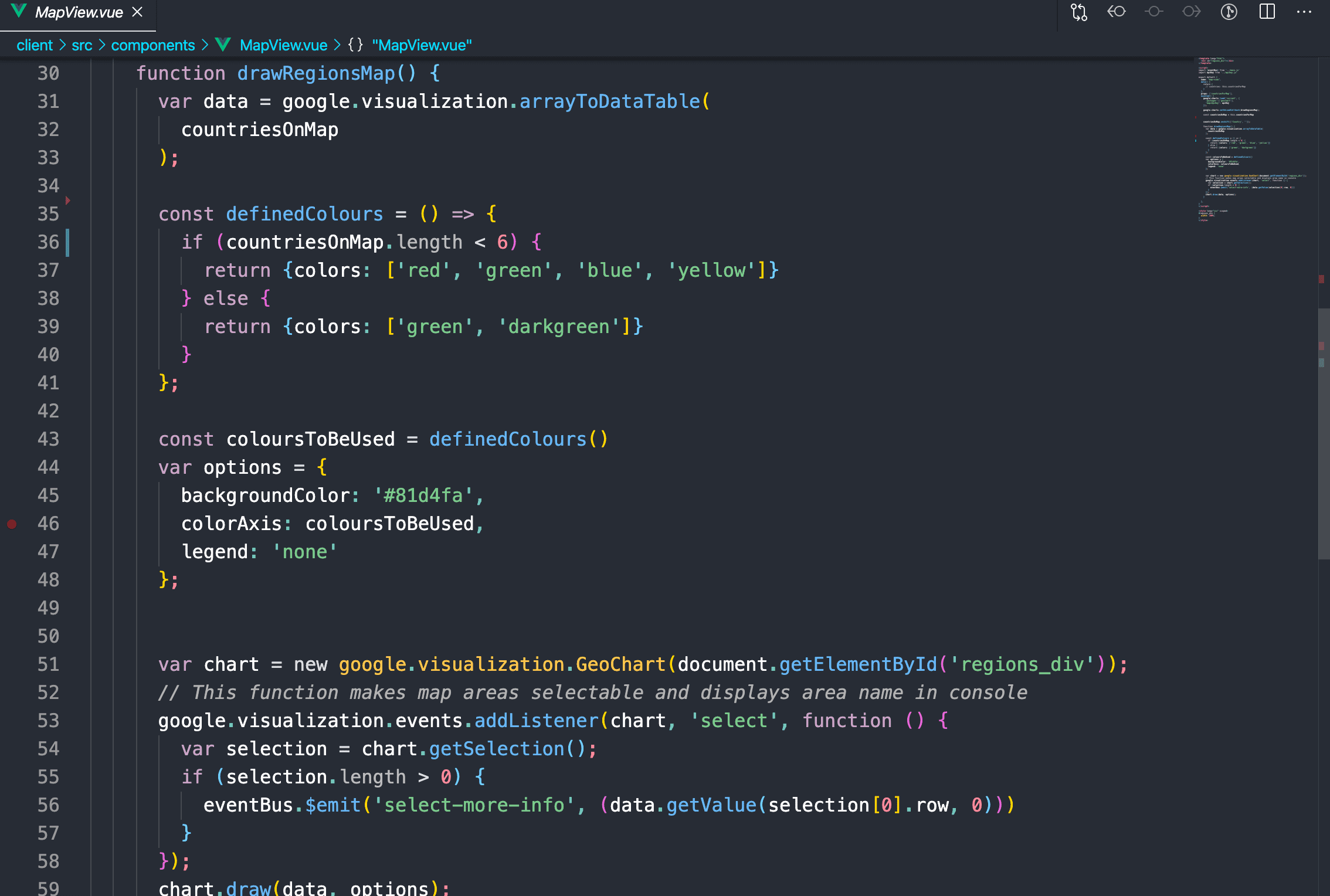Viewport: 1330px width, 896px height.
Task: Select the MapView.vue editor tab
Action: (79, 12)
